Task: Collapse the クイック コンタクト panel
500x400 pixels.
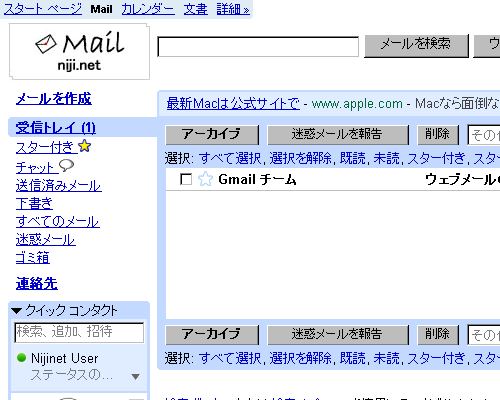Action: (16, 311)
